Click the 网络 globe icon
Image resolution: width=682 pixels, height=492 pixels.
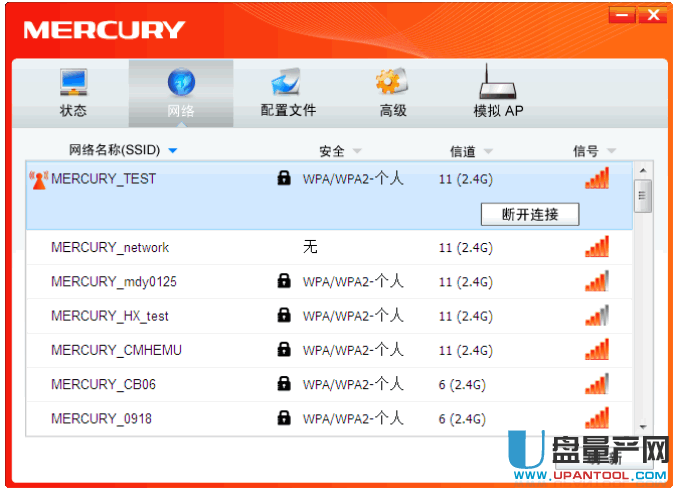(x=181, y=83)
